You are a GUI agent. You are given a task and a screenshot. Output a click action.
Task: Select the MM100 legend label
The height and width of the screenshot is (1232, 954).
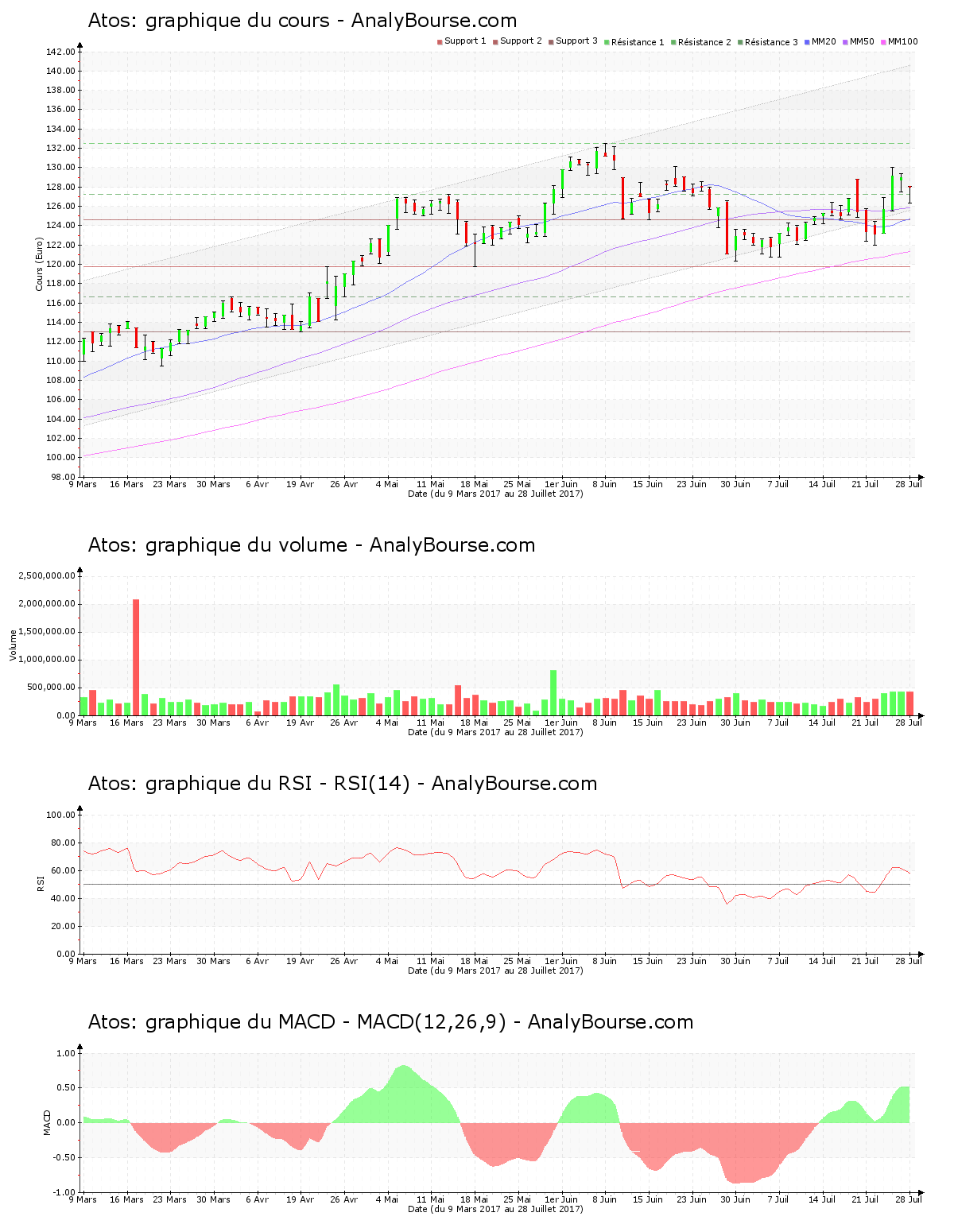(x=902, y=41)
